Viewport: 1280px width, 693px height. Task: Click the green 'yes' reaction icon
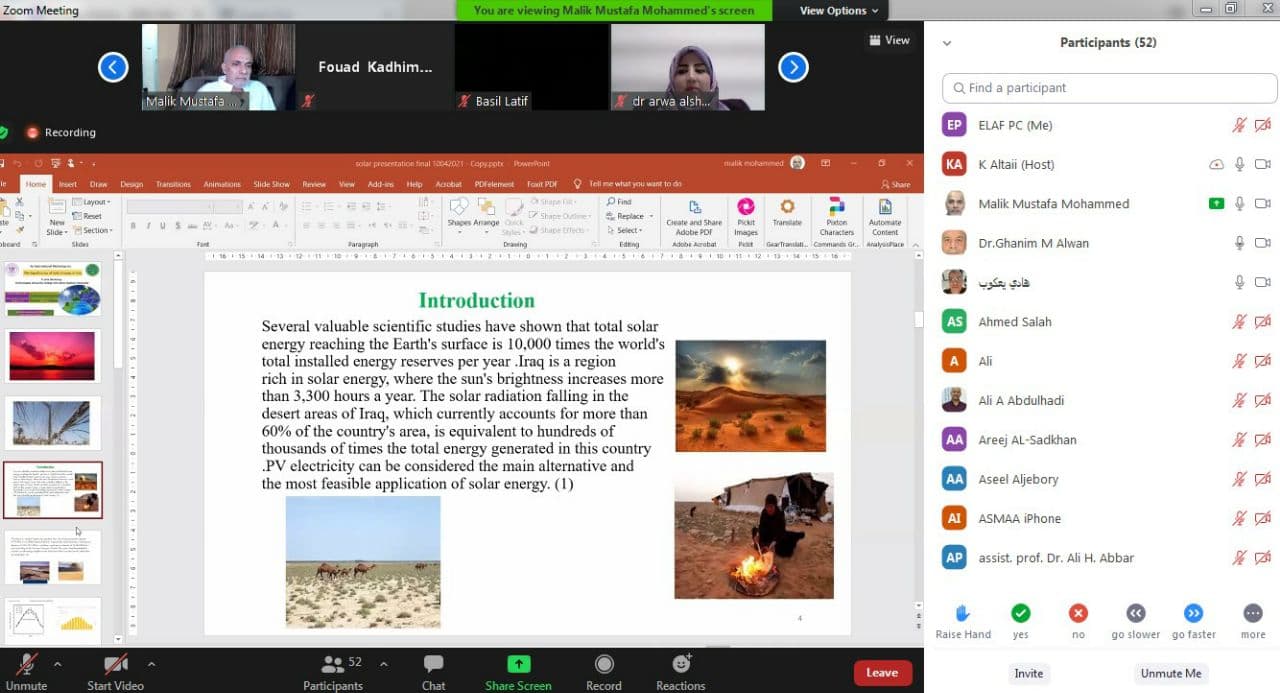(1020, 613)
